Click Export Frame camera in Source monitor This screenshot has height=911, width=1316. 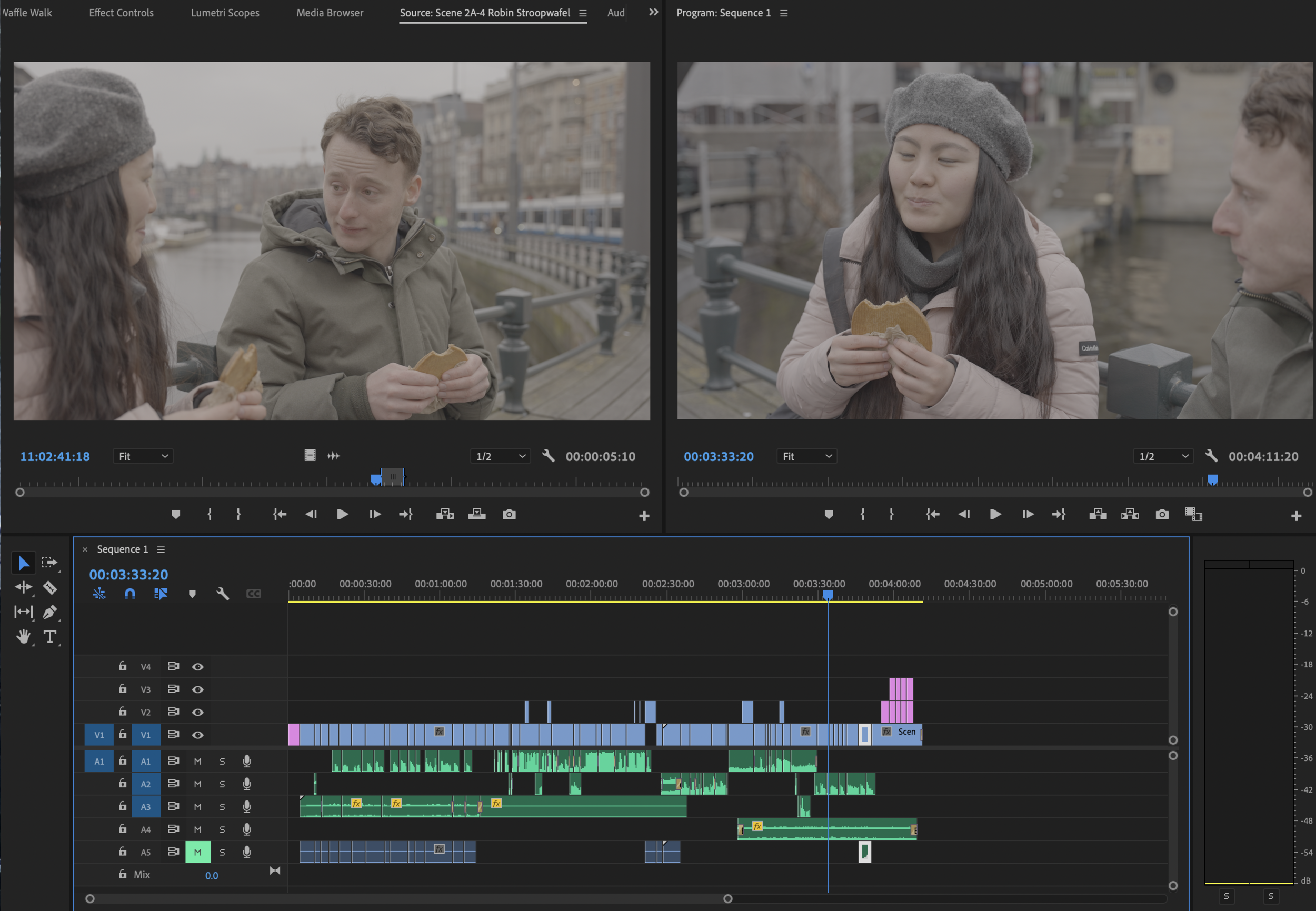[x=509, y=514]
